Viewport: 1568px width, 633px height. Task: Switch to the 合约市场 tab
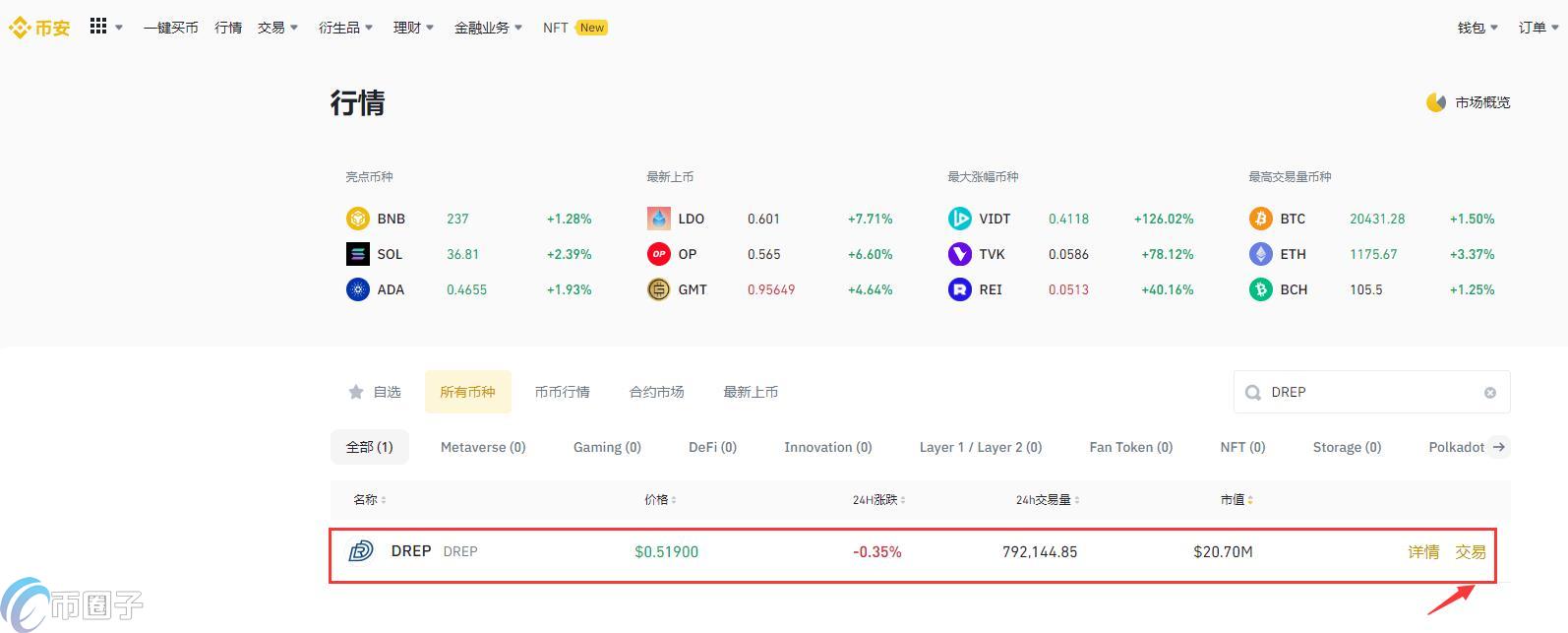click(x=656, y=392)
